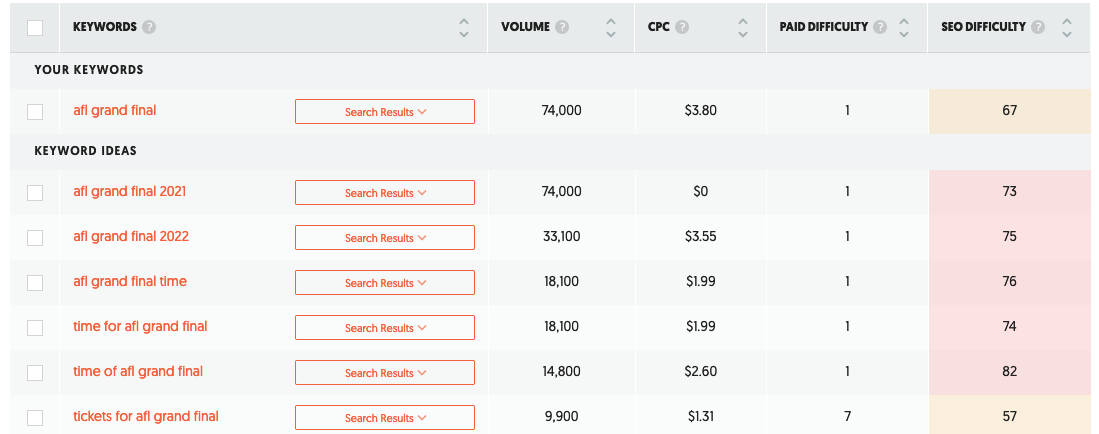Sort by the Volume column arrows
Image resolution: width=1099 pixels, height=434 pixels.
(x=611, y=27)
